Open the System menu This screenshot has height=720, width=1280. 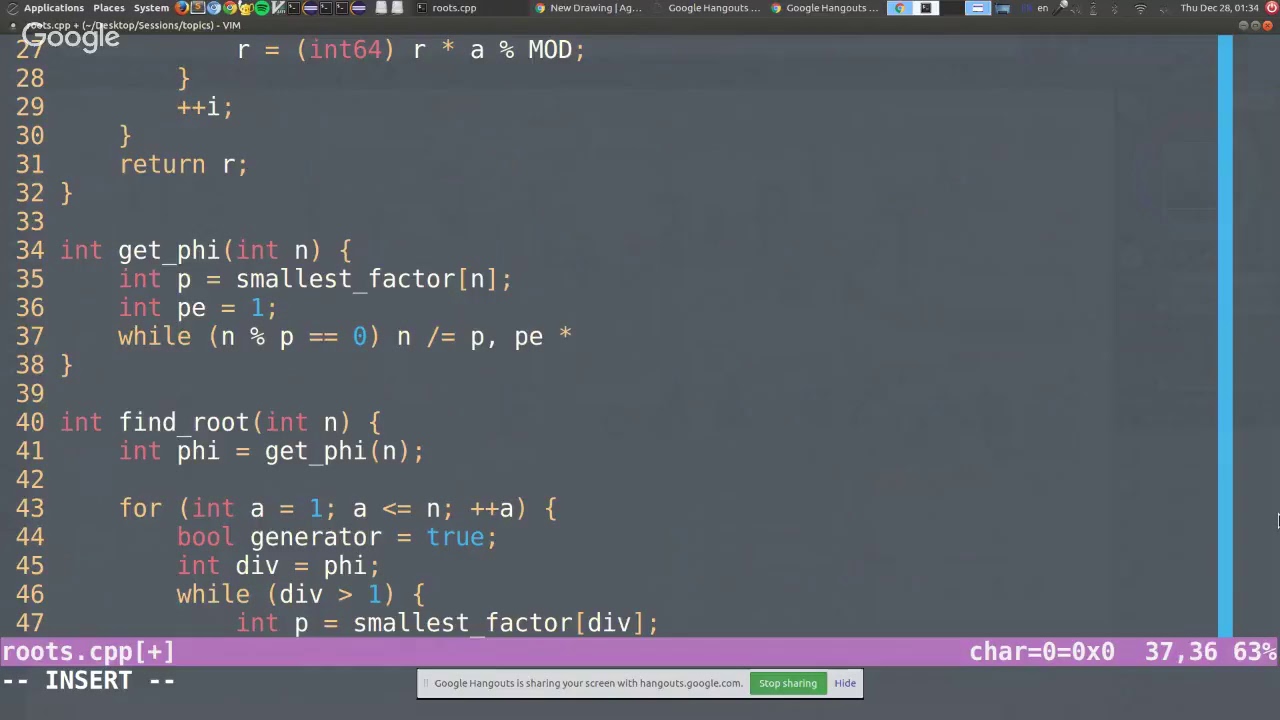(151, 8)
